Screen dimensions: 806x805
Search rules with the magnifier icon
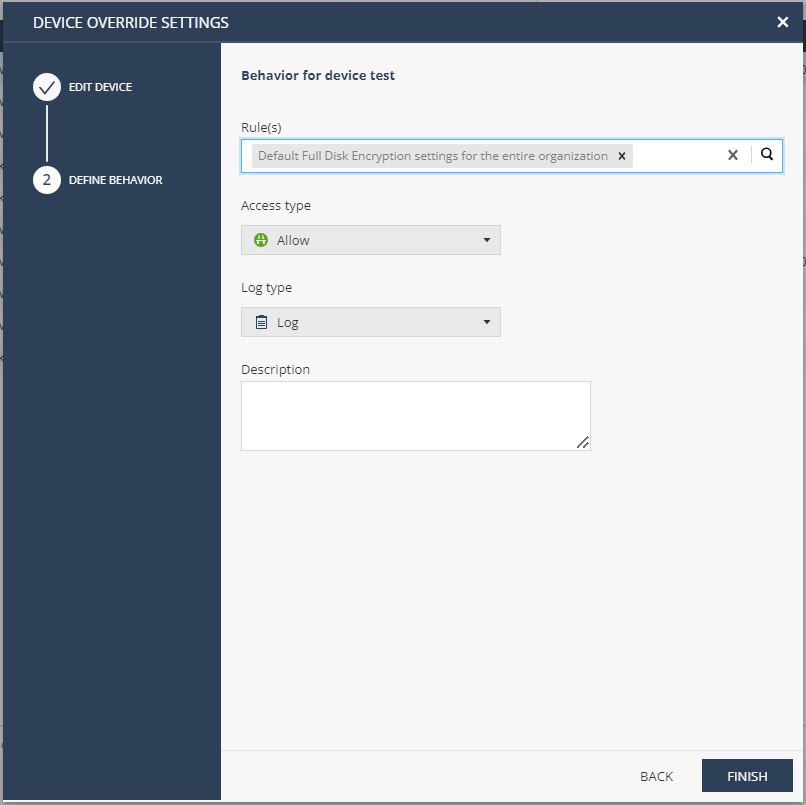click(766, 154)
